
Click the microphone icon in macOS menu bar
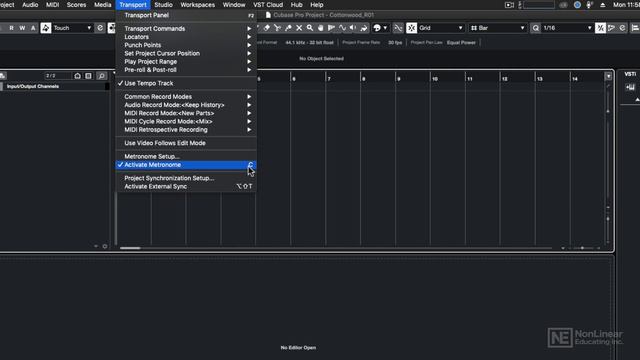pyautogui.click(x=589, y=5)
